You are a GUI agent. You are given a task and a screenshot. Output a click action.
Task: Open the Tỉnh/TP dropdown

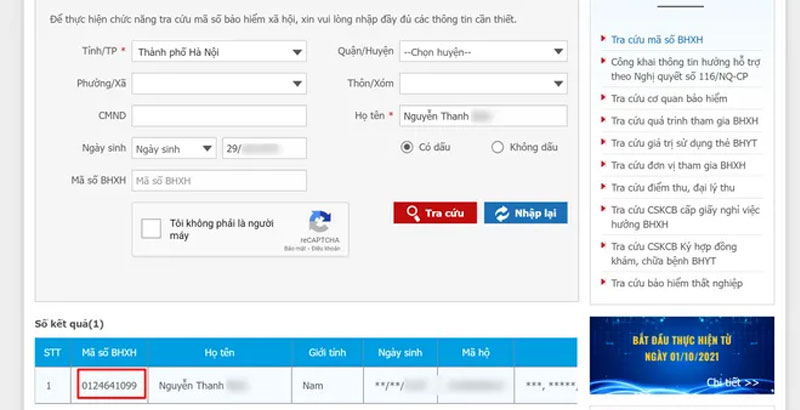pyautogui.click(x=220, y=51)
